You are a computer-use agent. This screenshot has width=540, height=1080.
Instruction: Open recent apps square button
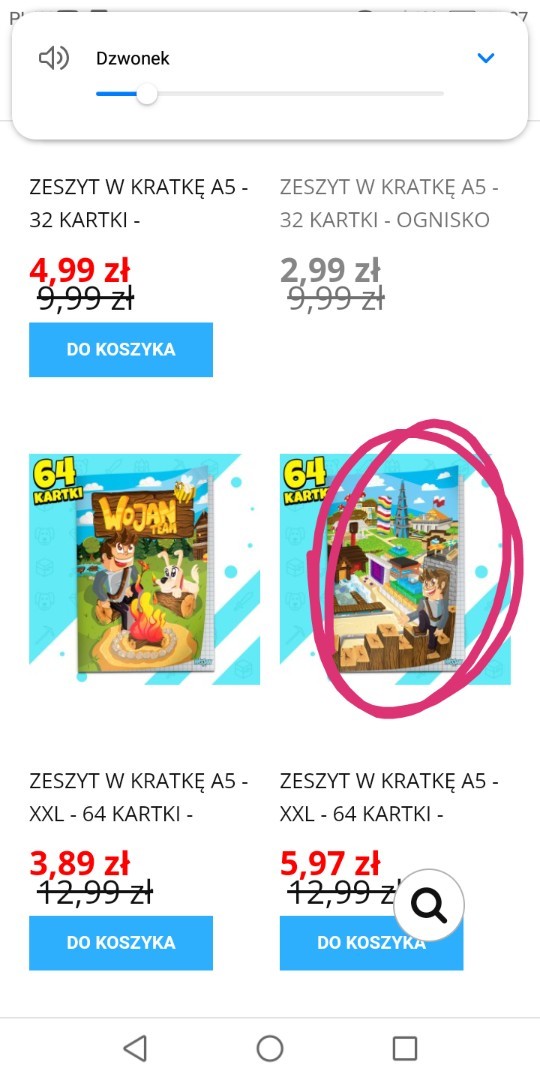(405, 1048)
